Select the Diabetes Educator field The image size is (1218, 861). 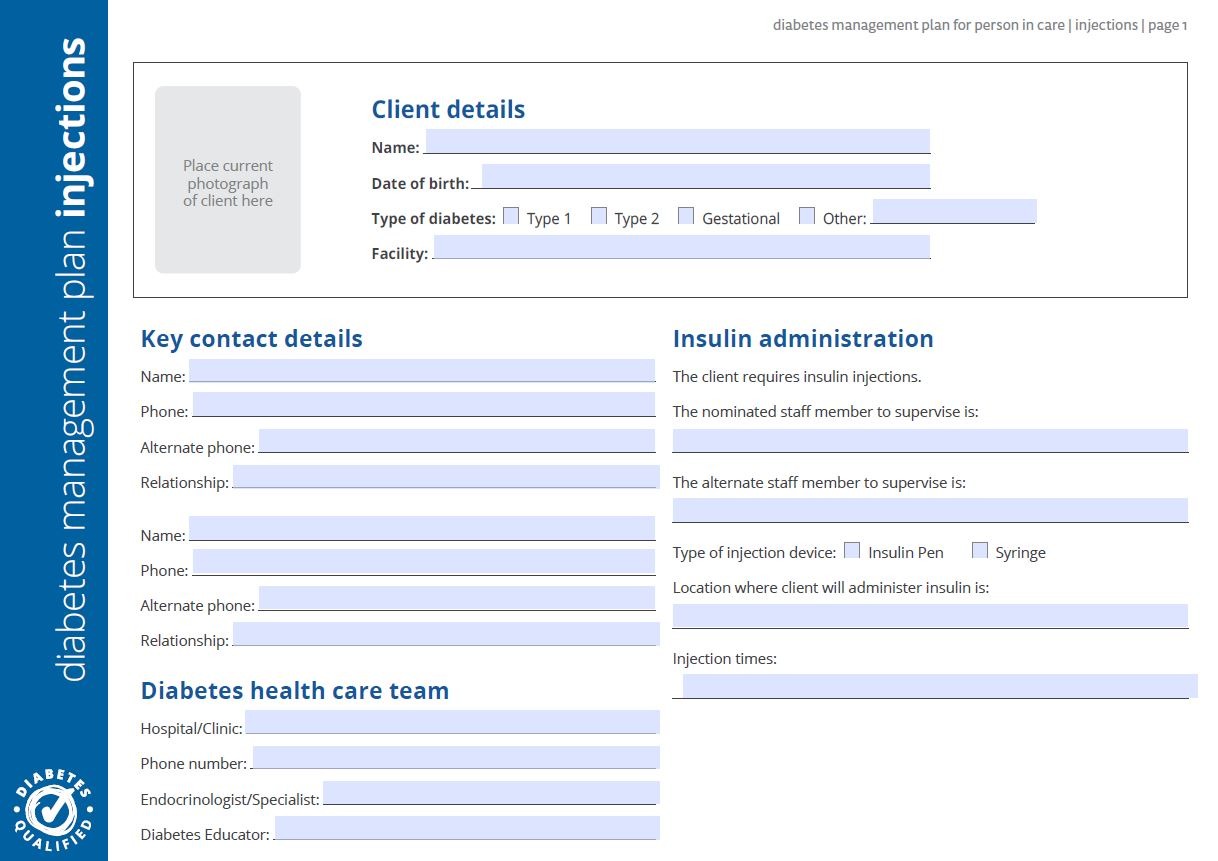(x=466, y=828)
